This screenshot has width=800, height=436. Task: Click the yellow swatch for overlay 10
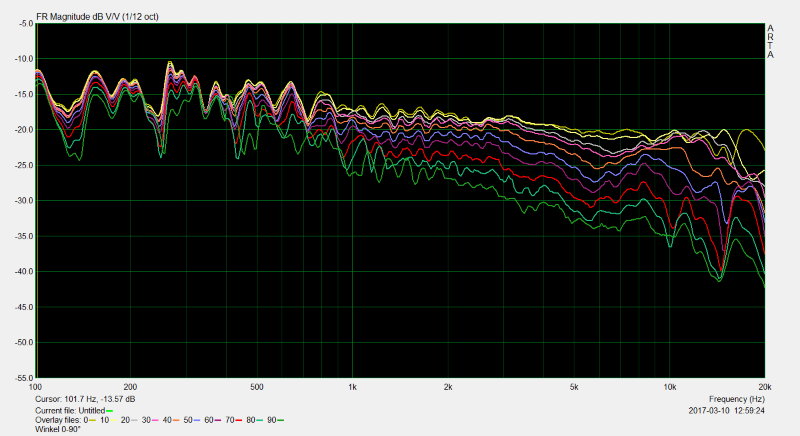click(x=113, y=421)
